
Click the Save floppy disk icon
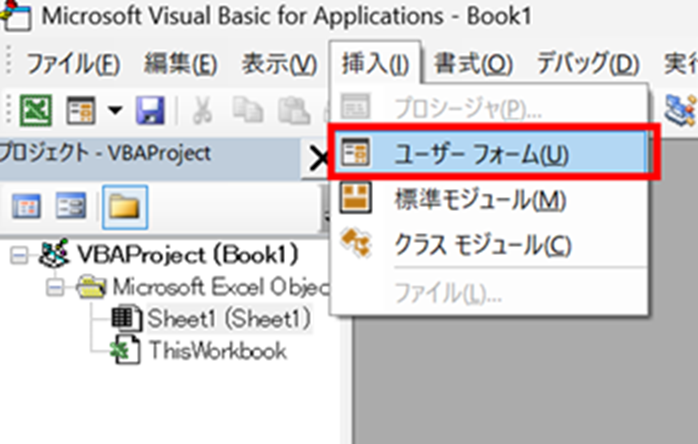coord(150,110)
